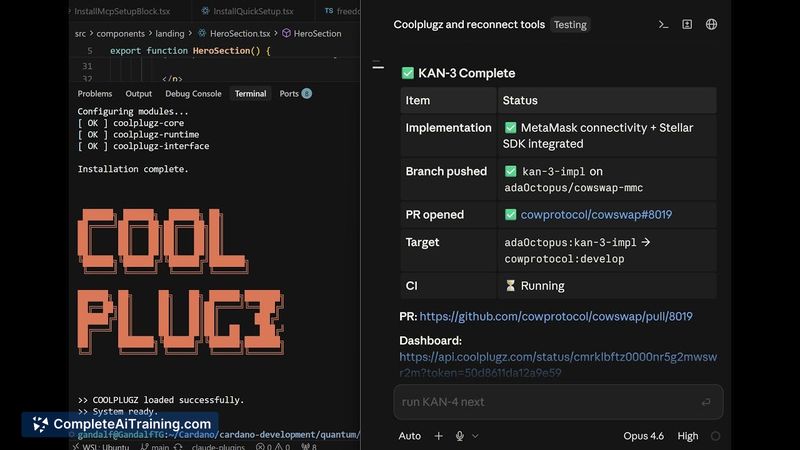Viewport: 800px width, 450px height.
Task: Click the forwarded ports indicator in status bar
Action: (x=309, y=446)
